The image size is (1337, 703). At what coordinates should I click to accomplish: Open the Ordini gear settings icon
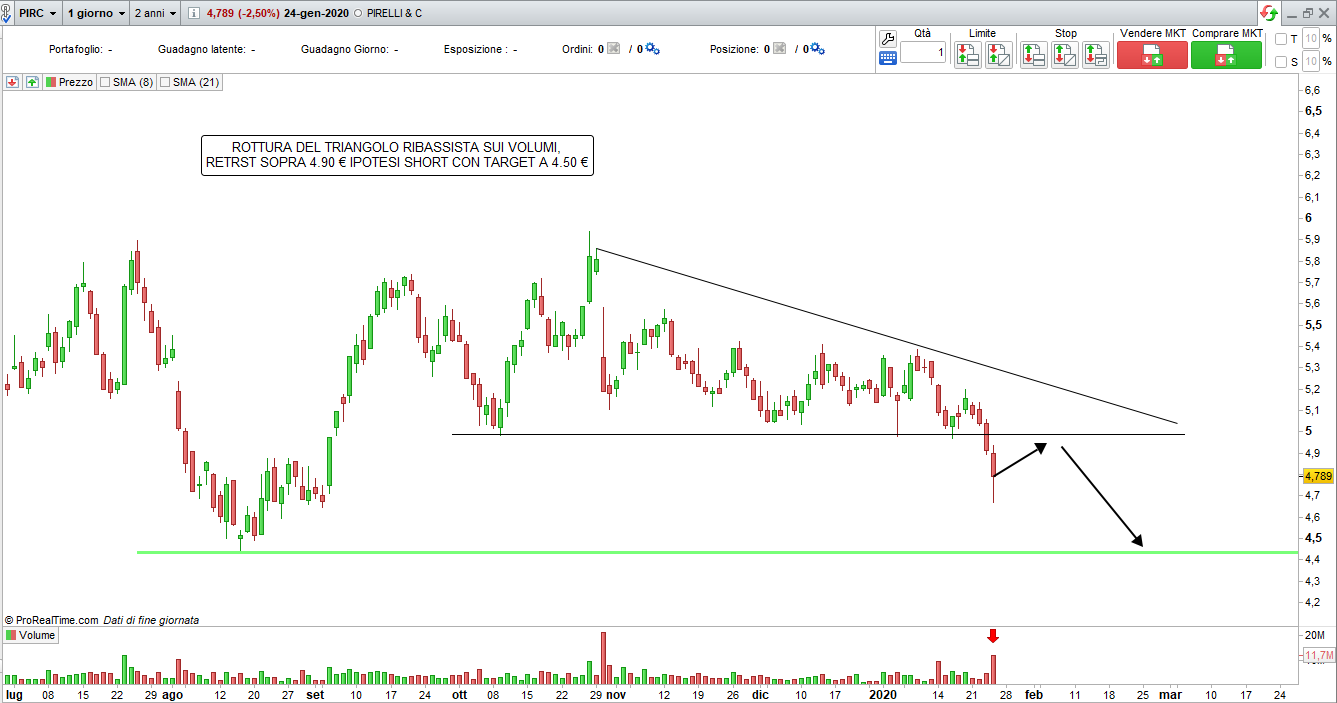[x=652, y=49]
